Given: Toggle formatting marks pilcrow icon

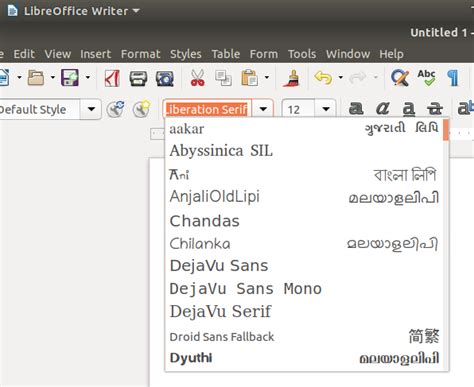Looking at the screenshot, I should [453, 78].
